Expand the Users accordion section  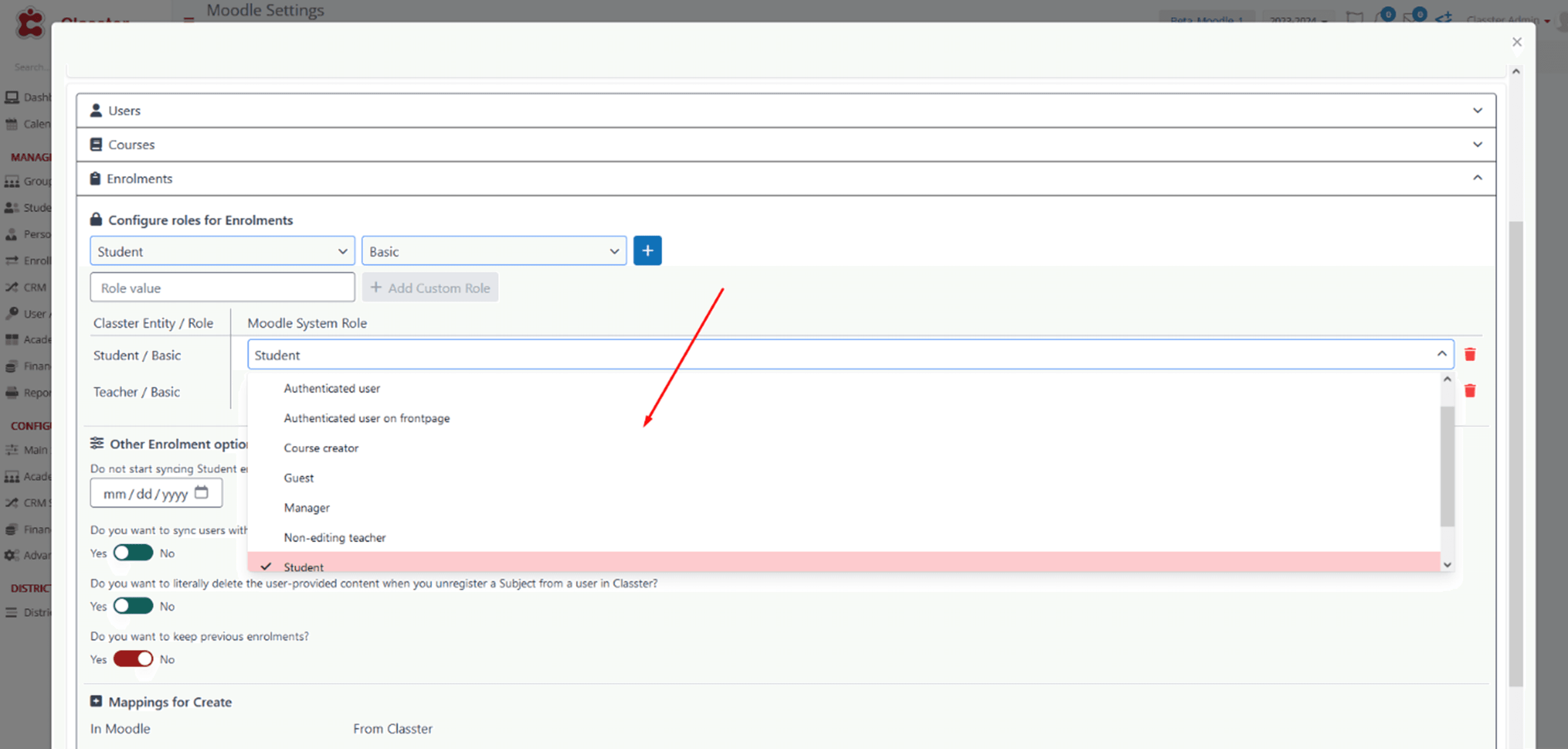786,111
